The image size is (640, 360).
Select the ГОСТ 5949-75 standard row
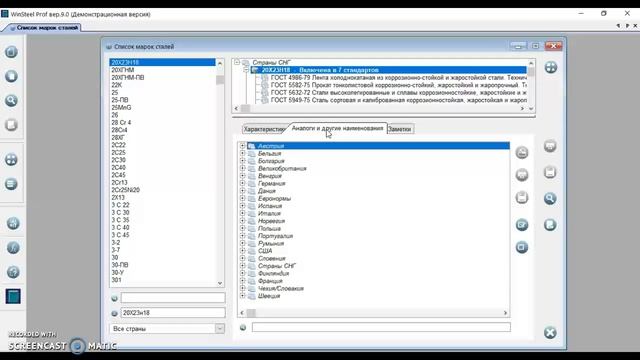click(398, 100)
